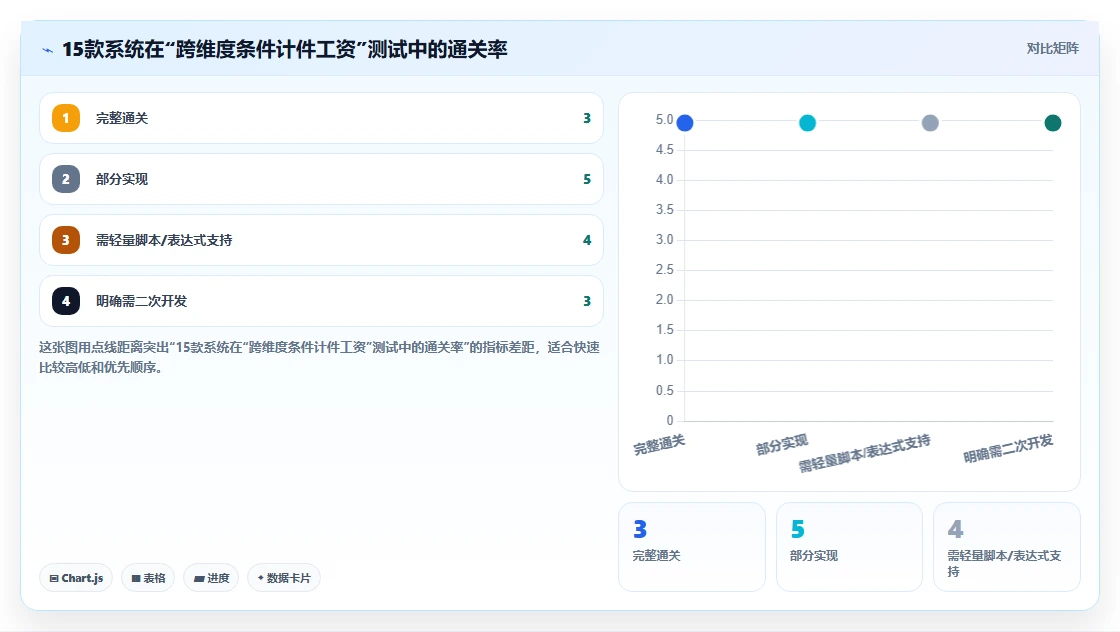Click the brown rank 3 badge
This screenshot has width=1120, height=632.
[x=66, y=240]
